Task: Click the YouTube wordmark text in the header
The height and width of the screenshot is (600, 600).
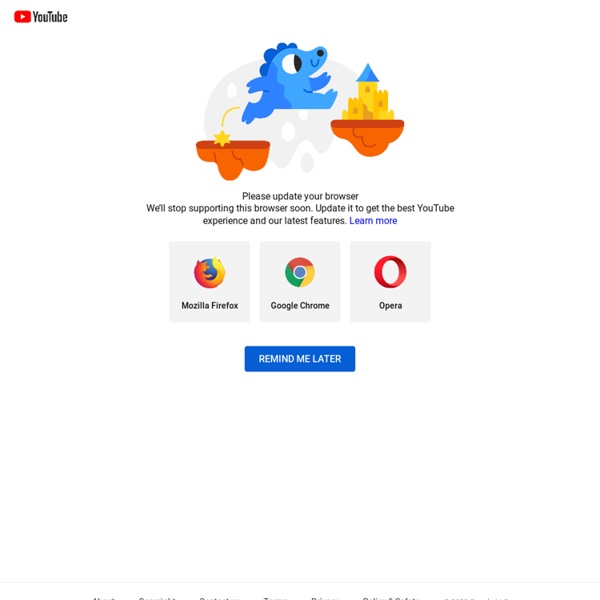Action: (50, 17)
